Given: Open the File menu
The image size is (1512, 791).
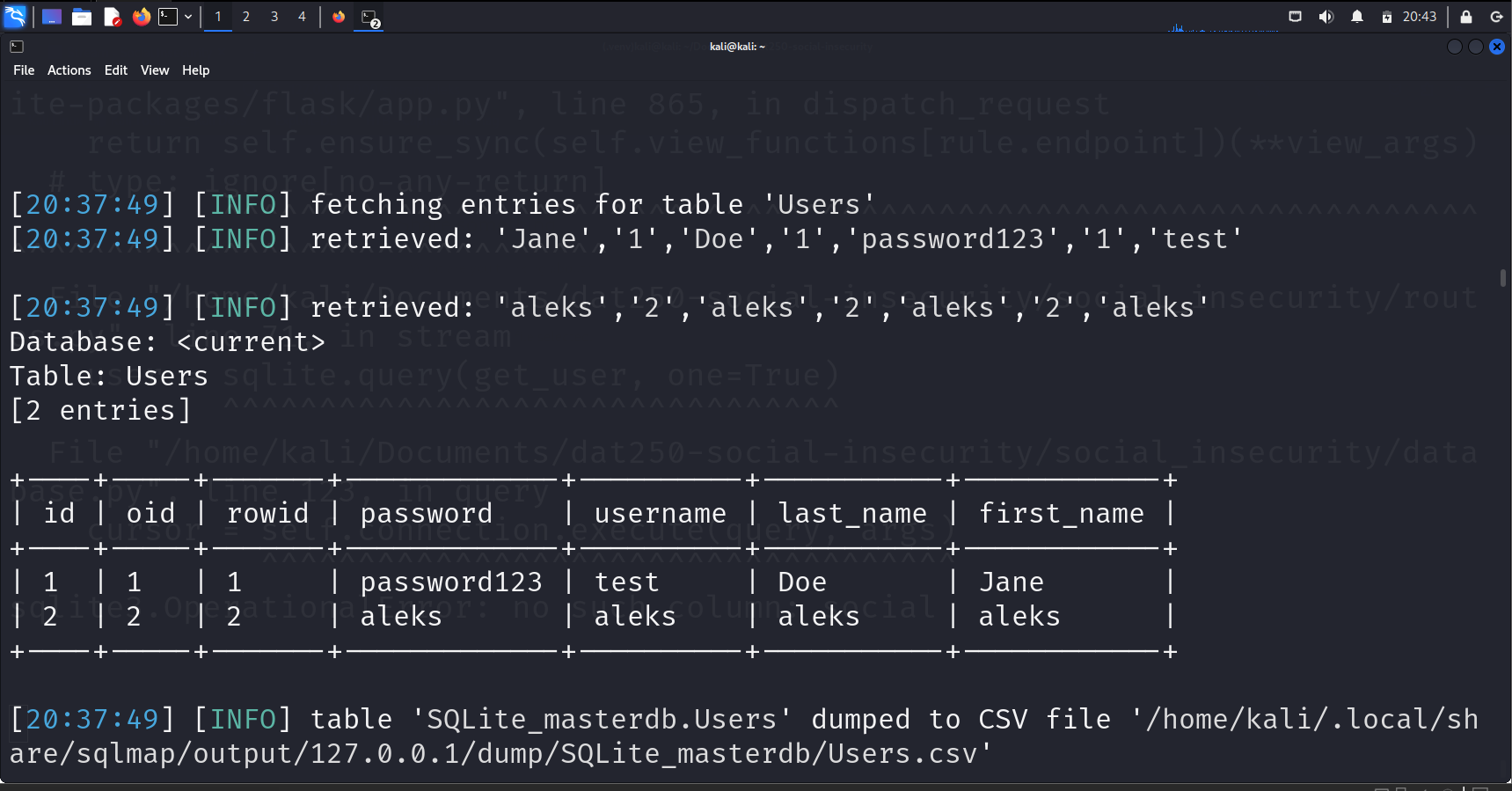Looking at the screenshot, I should [24, 70].
